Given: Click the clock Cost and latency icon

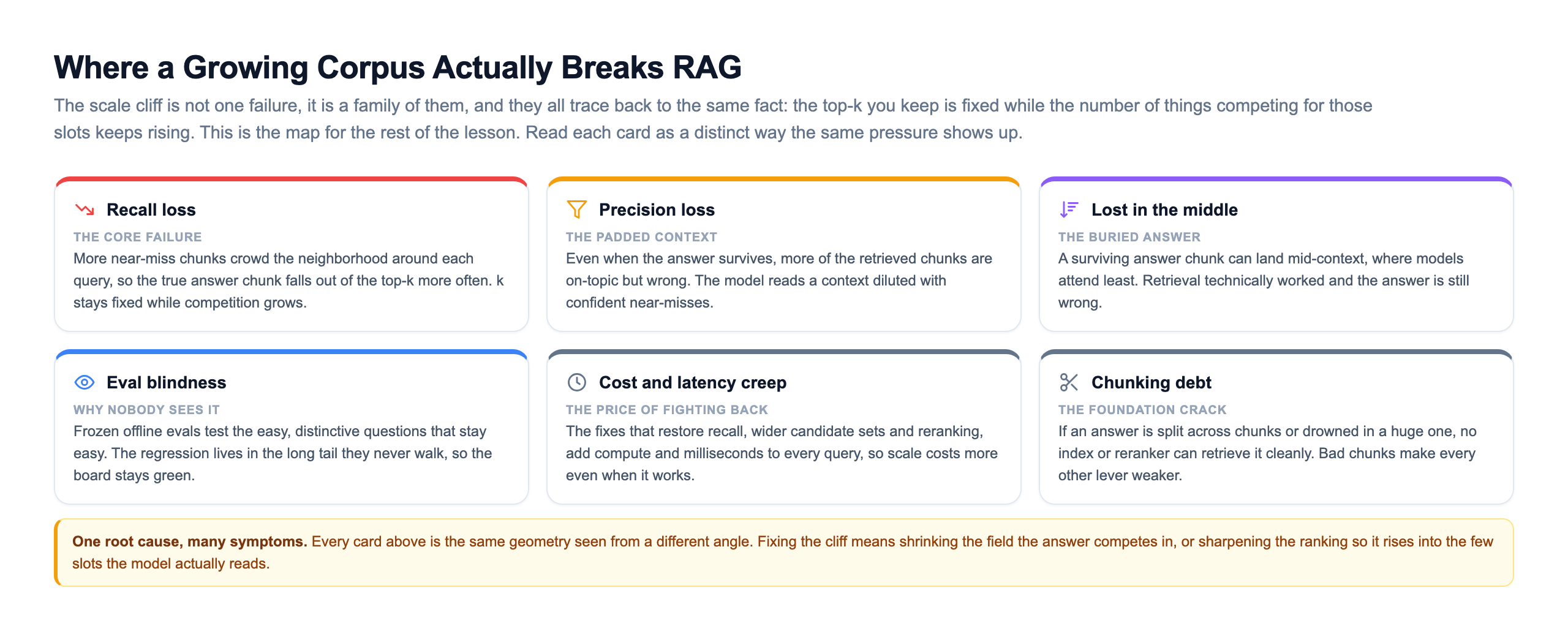Looking at the screenshot, I should pyautogui.click(x=577, y=382).
